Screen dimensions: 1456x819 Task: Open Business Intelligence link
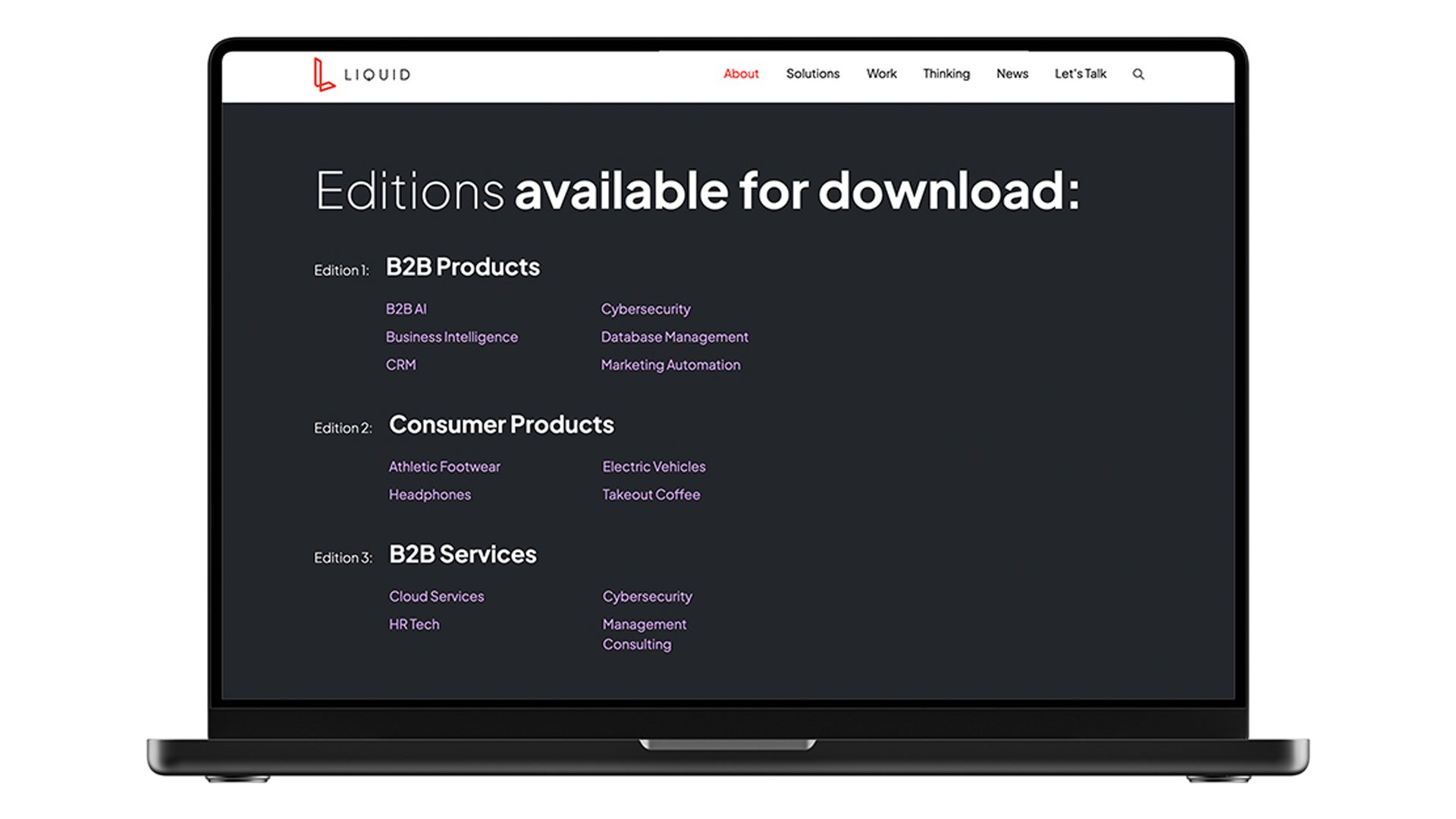point(451,337)
